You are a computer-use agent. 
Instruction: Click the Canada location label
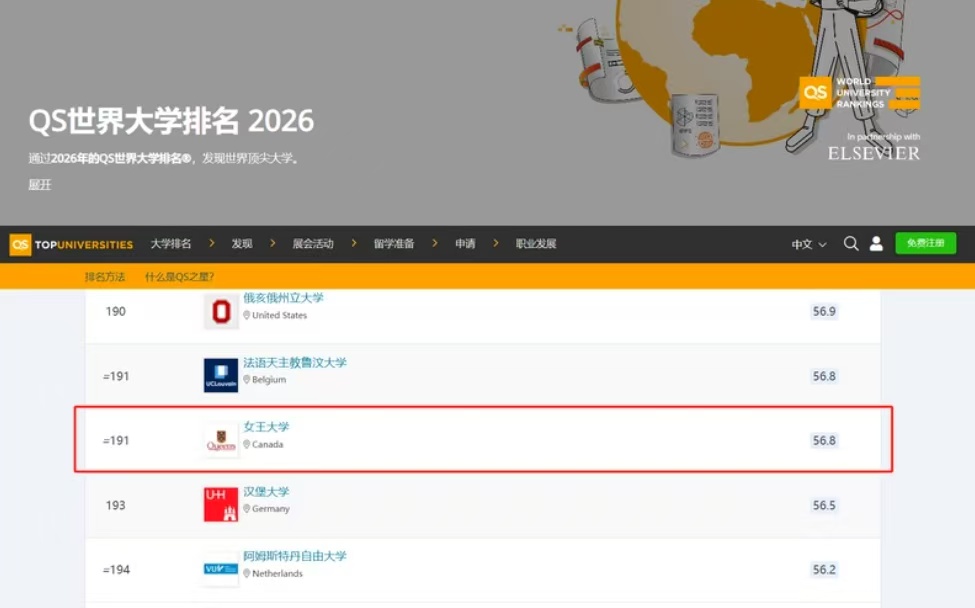pos(263,444)
